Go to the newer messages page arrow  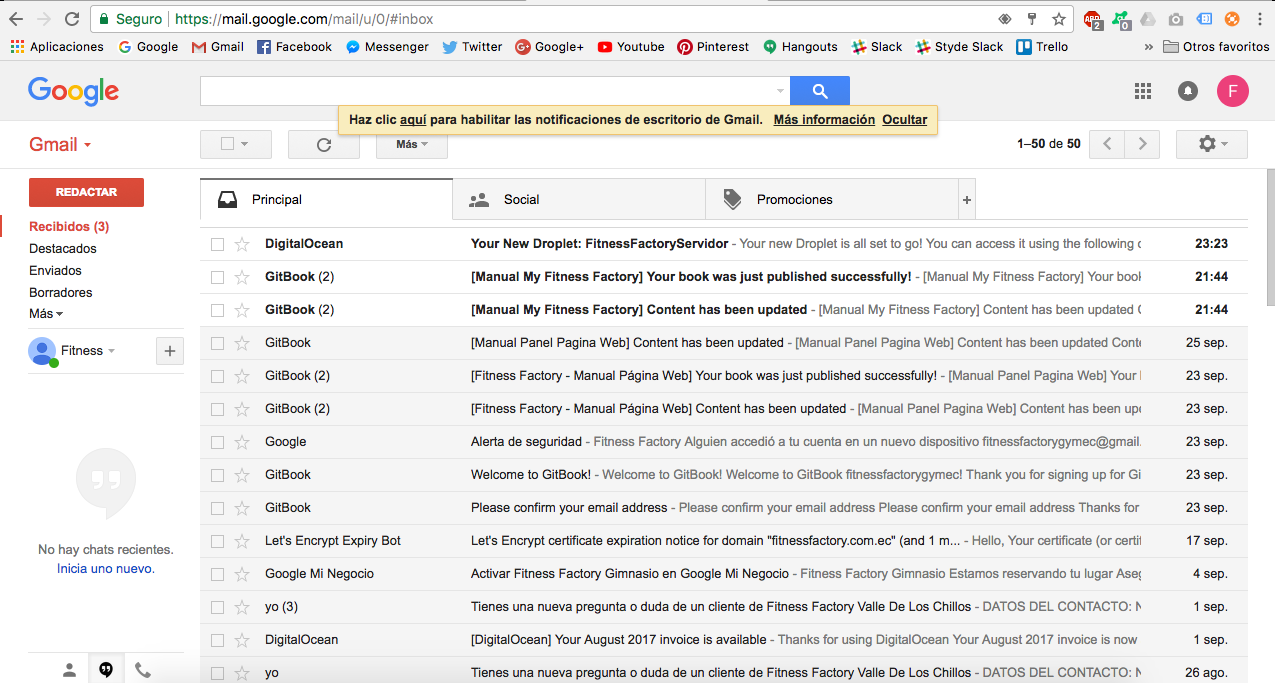(x=1106, y=144)
